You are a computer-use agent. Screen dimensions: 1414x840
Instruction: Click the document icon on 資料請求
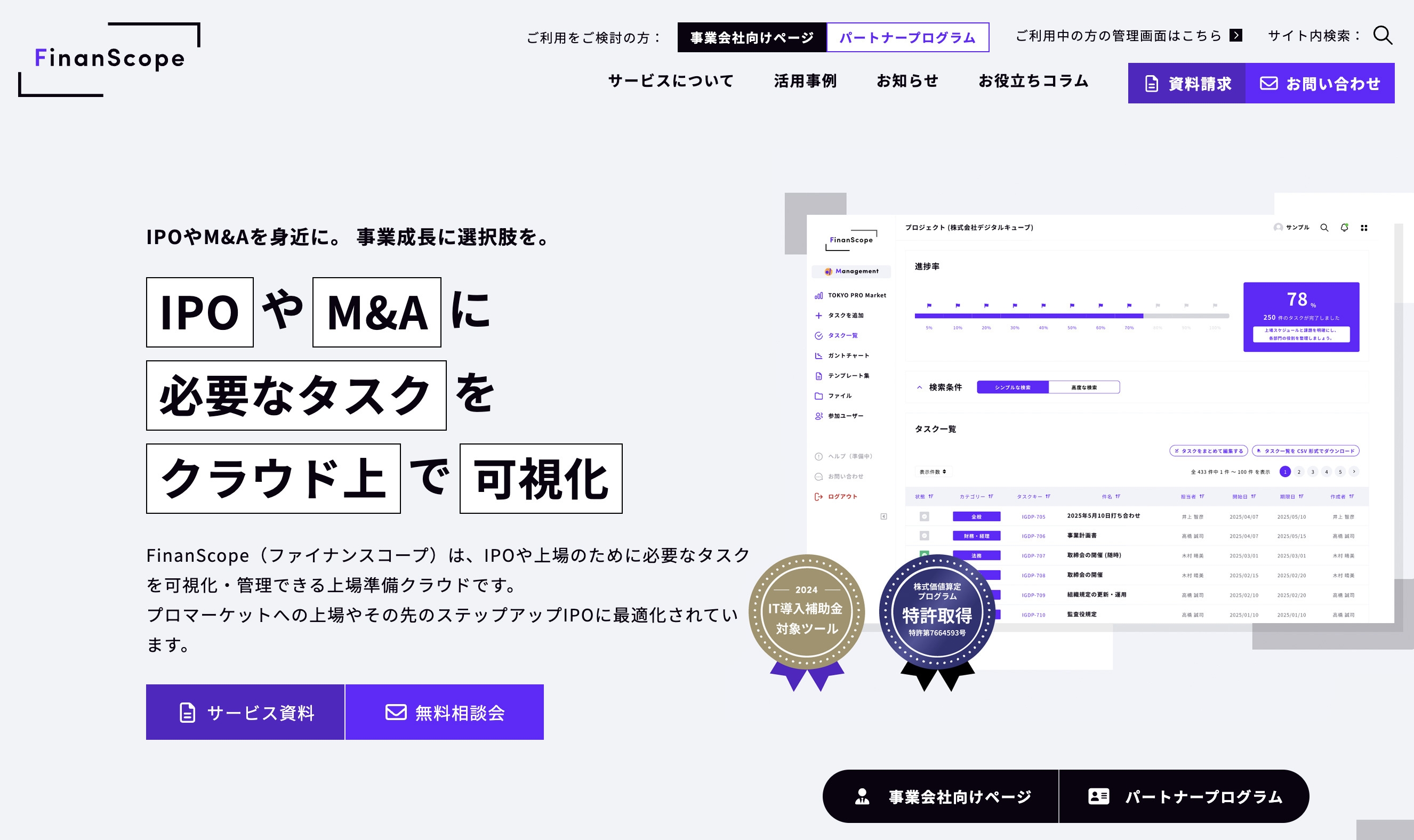[1151, 84]
